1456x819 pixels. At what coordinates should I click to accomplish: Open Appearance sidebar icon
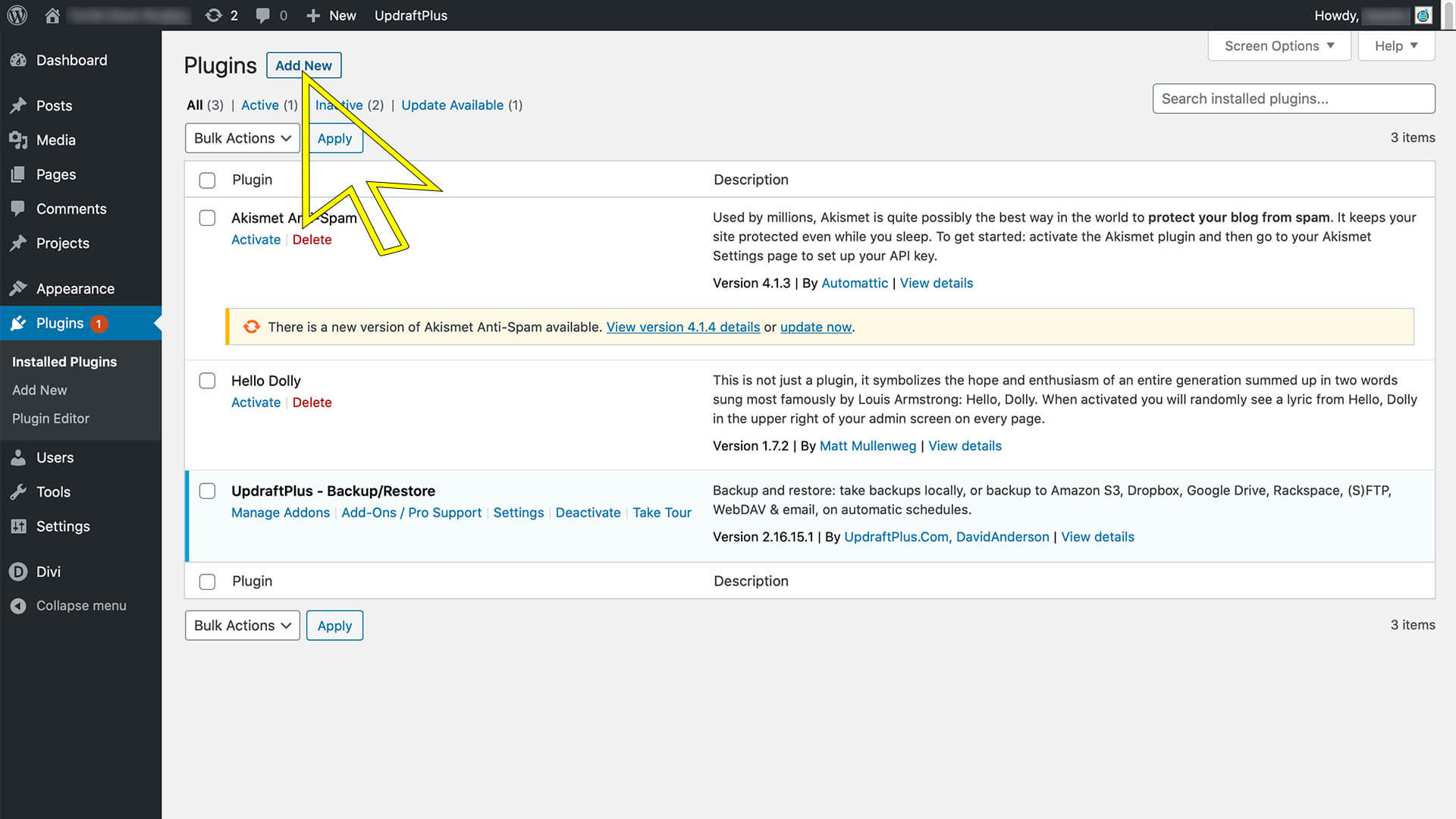[x=17, y=288]
